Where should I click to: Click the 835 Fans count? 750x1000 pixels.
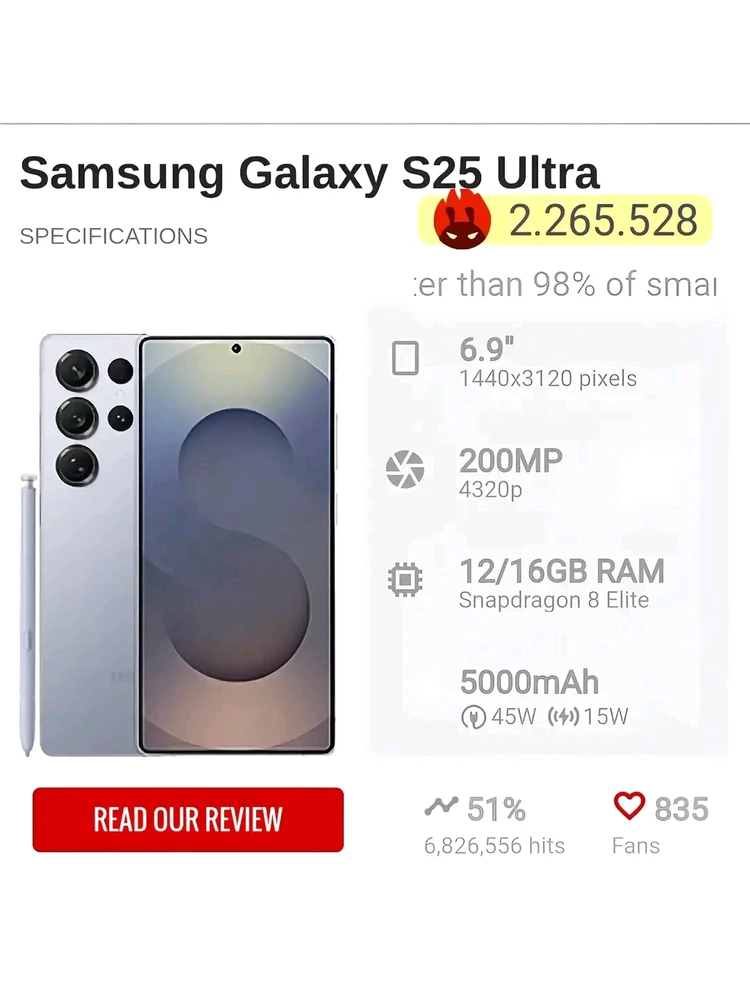[x=681, y=809]
